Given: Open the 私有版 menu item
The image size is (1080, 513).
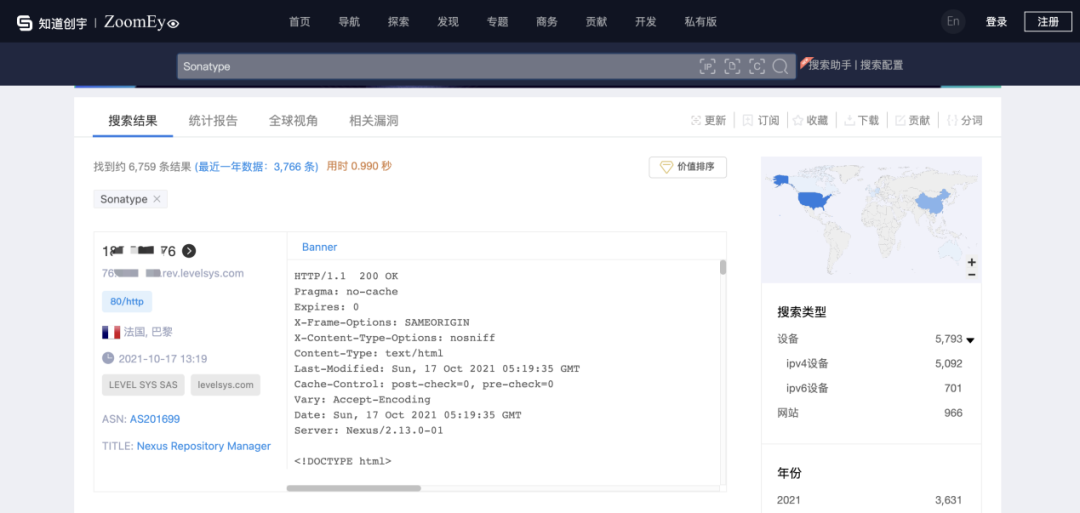Looking at the screenshot, I should point(700,22).
